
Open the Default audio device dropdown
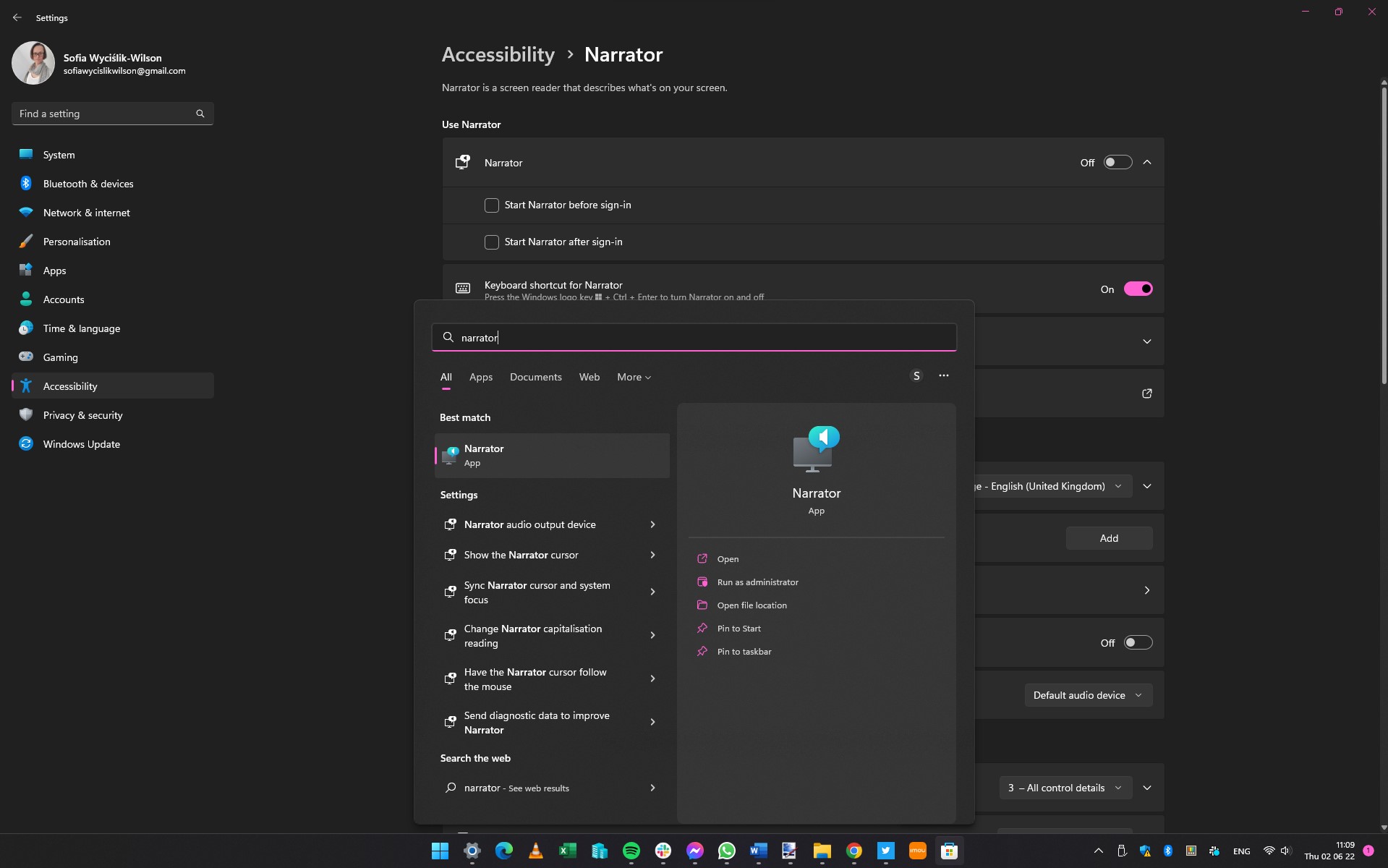1088,695
